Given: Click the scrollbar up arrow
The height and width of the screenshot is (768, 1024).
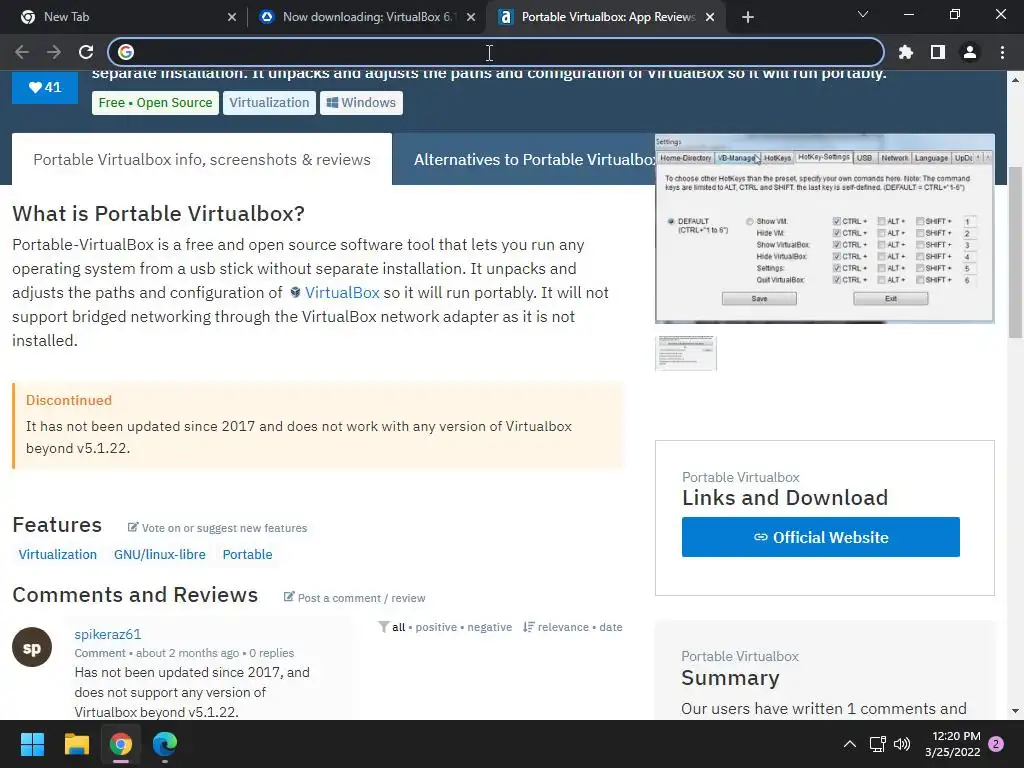Looking at the screenshot, I should click(1015, 79).
